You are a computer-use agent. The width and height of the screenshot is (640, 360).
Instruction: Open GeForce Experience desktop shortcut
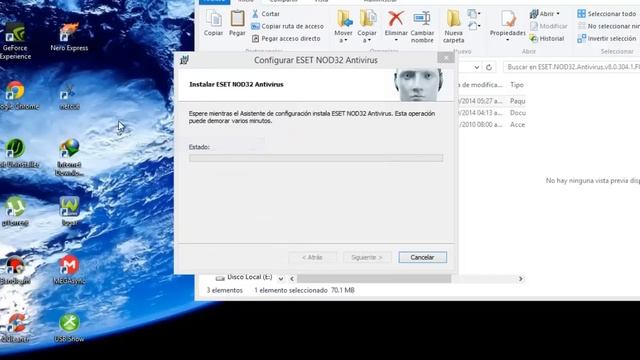[15, 41]
